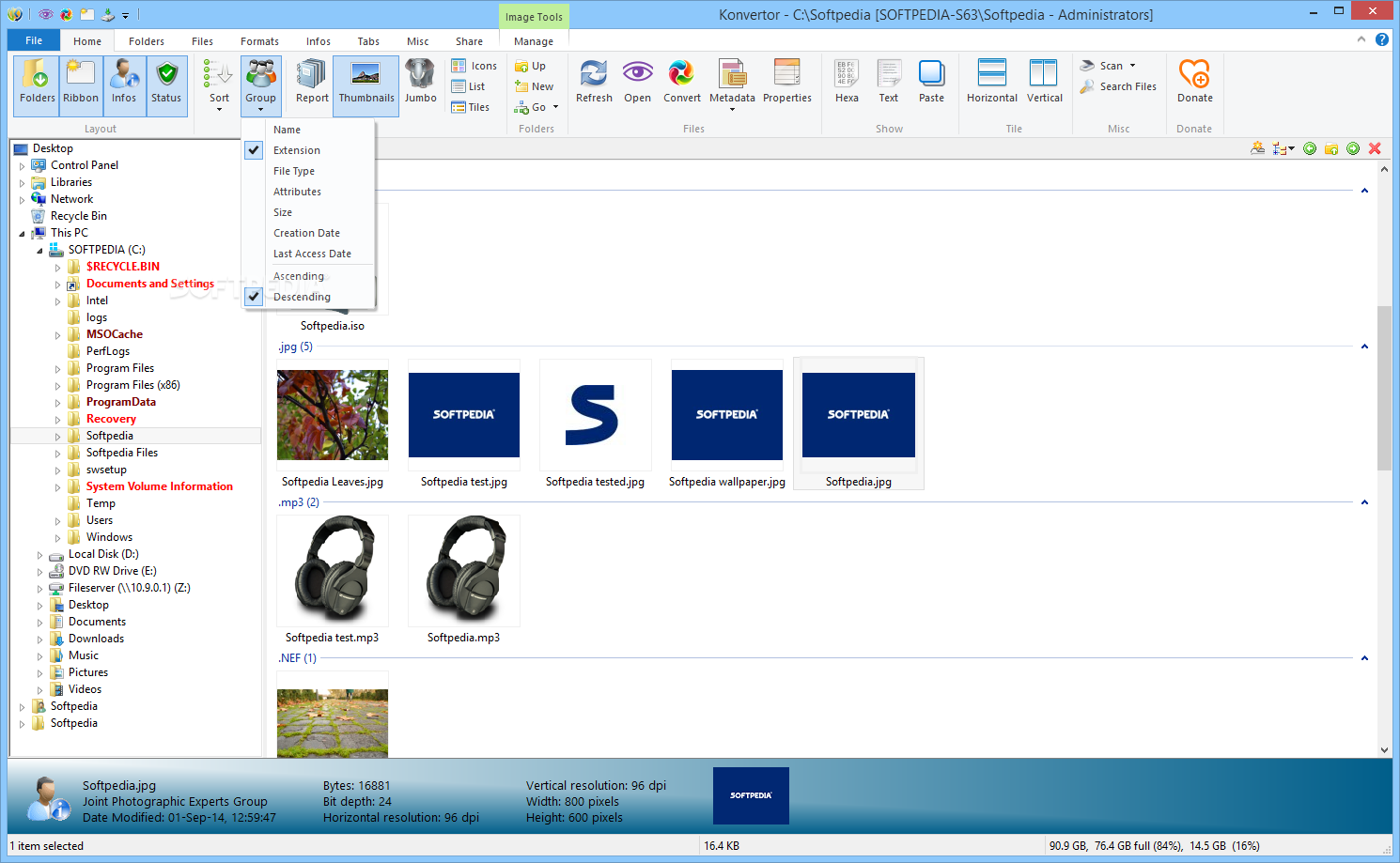Switch to the Share ribbon tab
Screen dimensions: 1400x863
[469, 41]
